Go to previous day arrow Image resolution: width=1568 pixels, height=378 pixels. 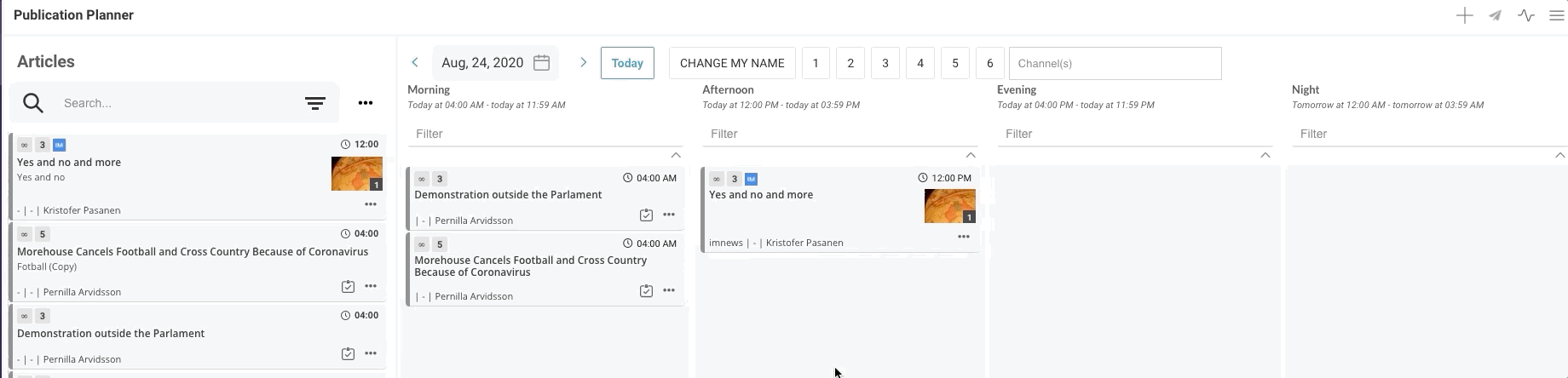[x=415, y=63]
